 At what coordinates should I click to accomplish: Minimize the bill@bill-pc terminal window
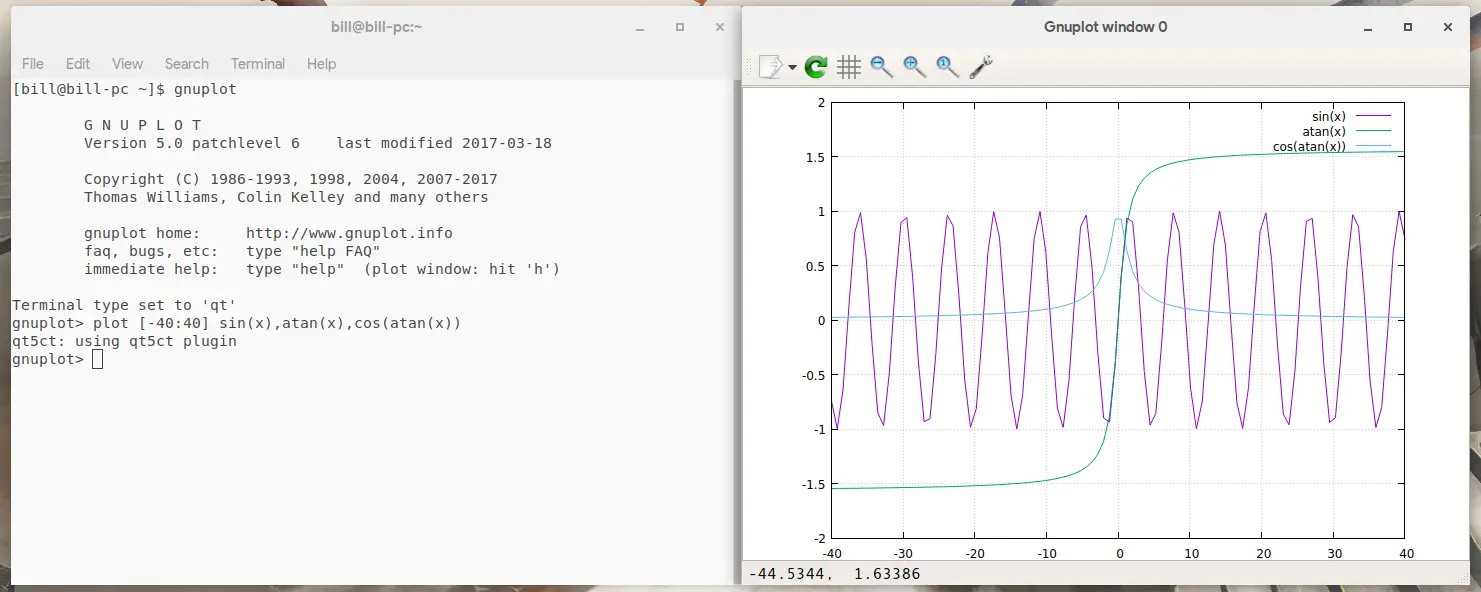[639, 27]
